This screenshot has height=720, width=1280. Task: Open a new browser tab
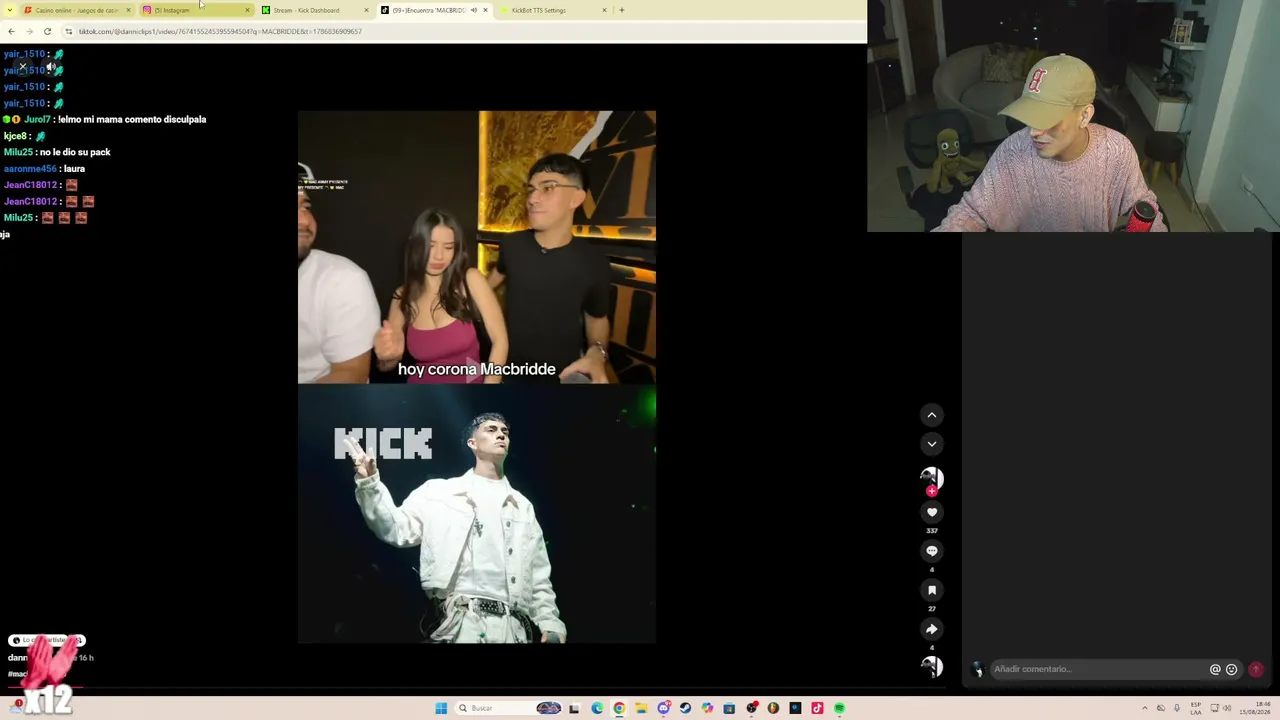tap(621, 10)
